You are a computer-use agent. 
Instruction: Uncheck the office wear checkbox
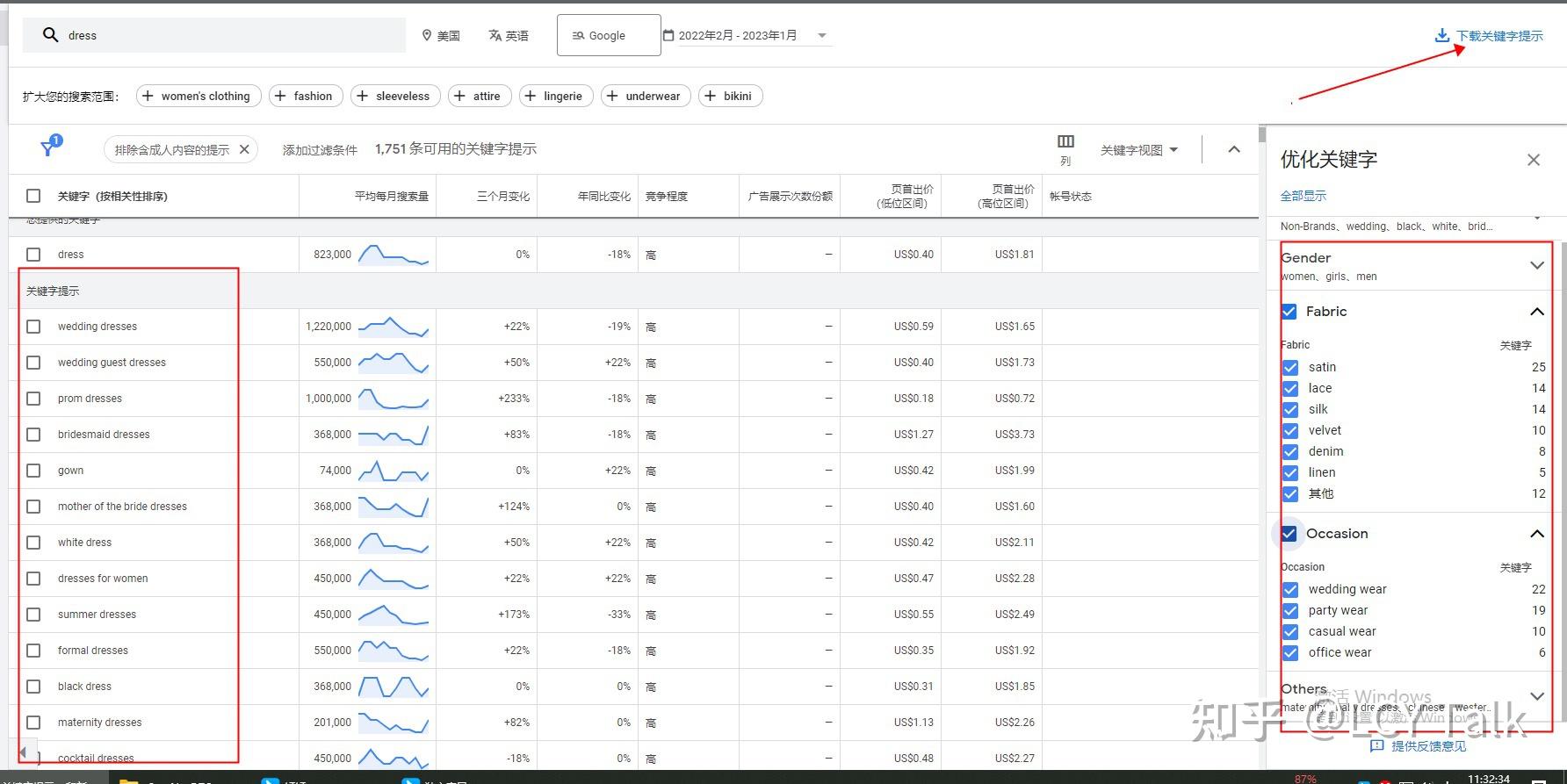click(x=1290, y=652)
